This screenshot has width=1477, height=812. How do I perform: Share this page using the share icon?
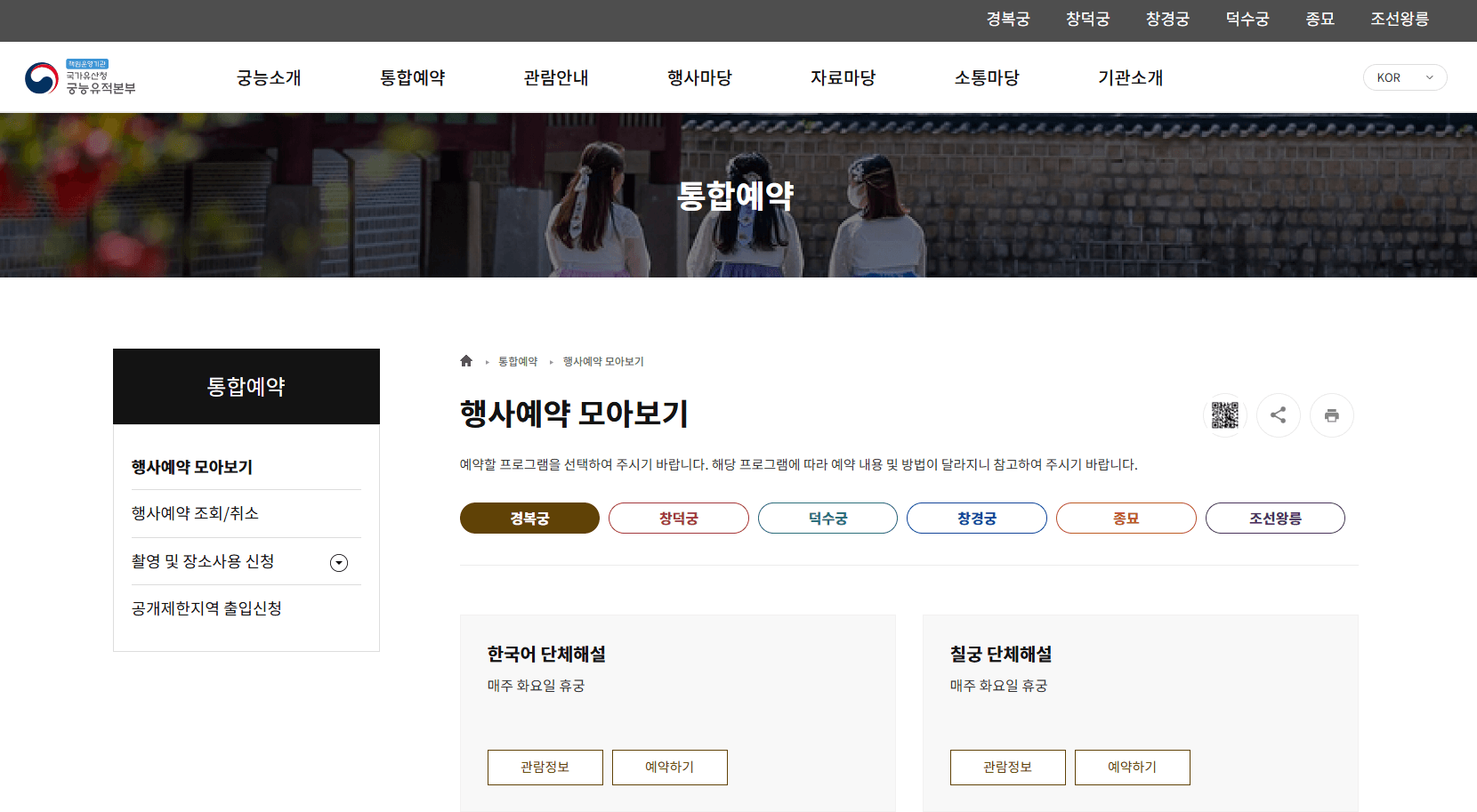[1278, 414]
